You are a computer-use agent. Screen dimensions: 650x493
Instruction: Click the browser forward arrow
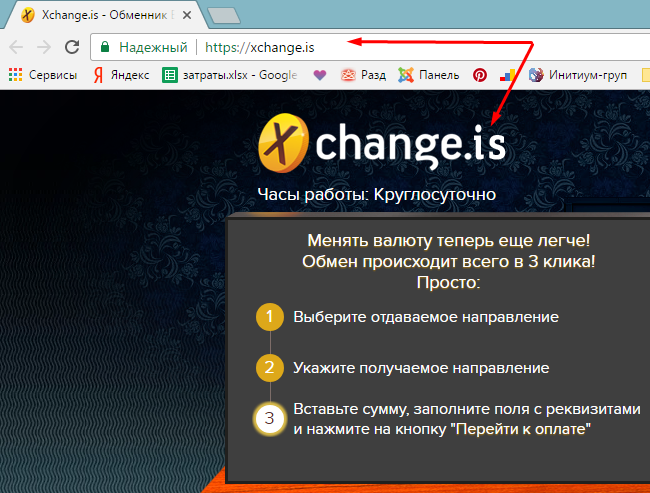point(44,47)
